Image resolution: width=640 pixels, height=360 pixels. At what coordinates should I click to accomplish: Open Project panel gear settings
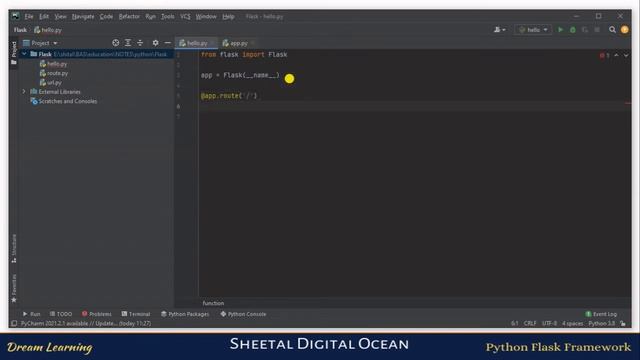click(x=155, y=43)
